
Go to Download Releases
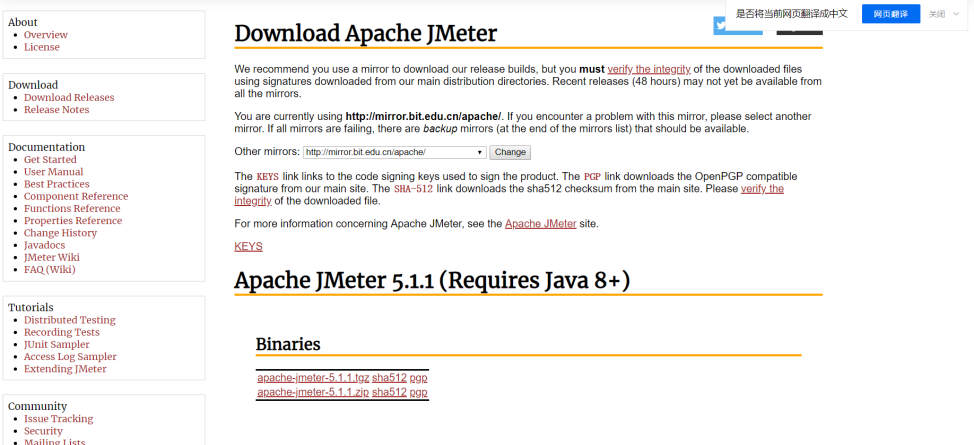coord(69,98)
